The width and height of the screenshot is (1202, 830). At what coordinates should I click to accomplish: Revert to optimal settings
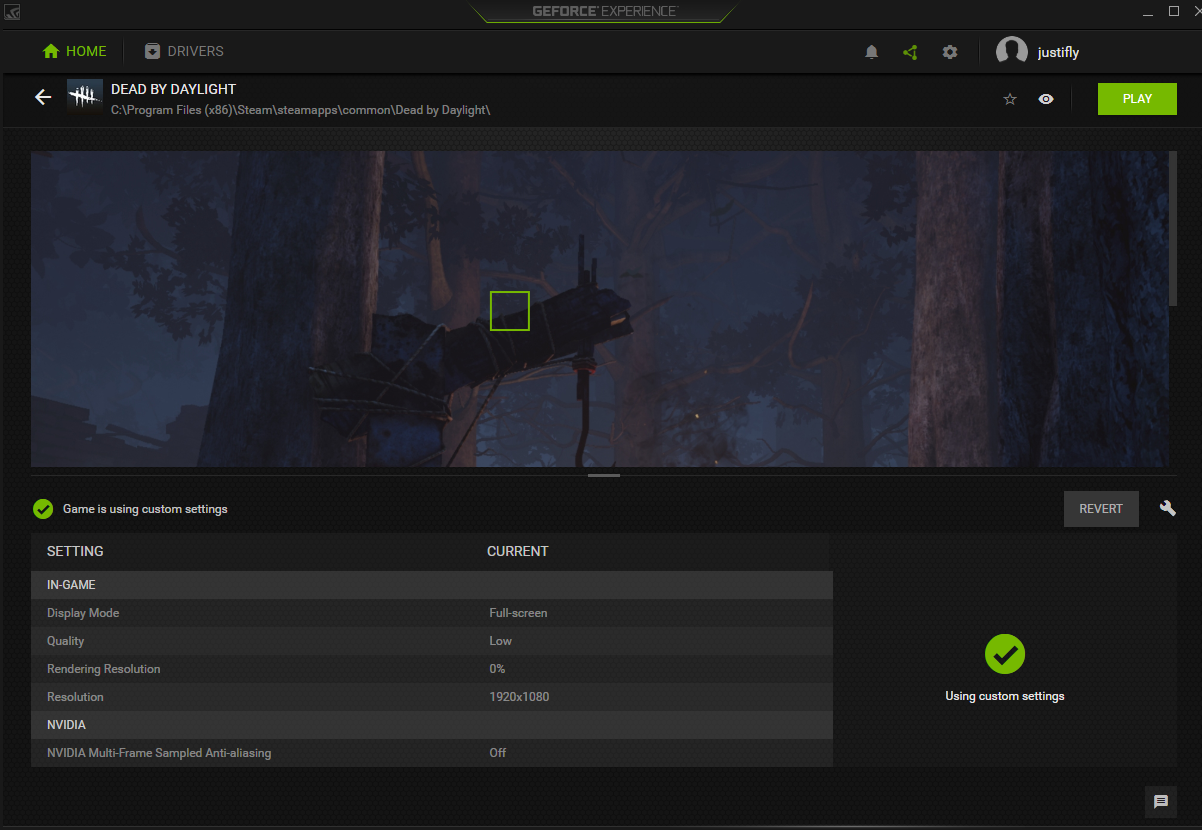pyautogui.click(x=1101, y=509)
